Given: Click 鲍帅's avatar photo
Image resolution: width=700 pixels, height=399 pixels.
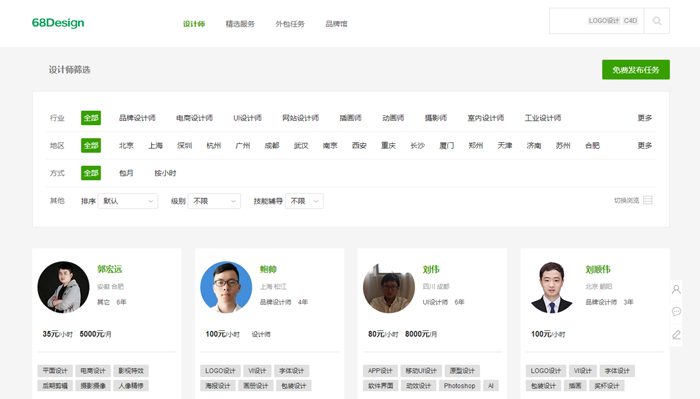Looking at the screenshot, I should (x=226, y=287).
